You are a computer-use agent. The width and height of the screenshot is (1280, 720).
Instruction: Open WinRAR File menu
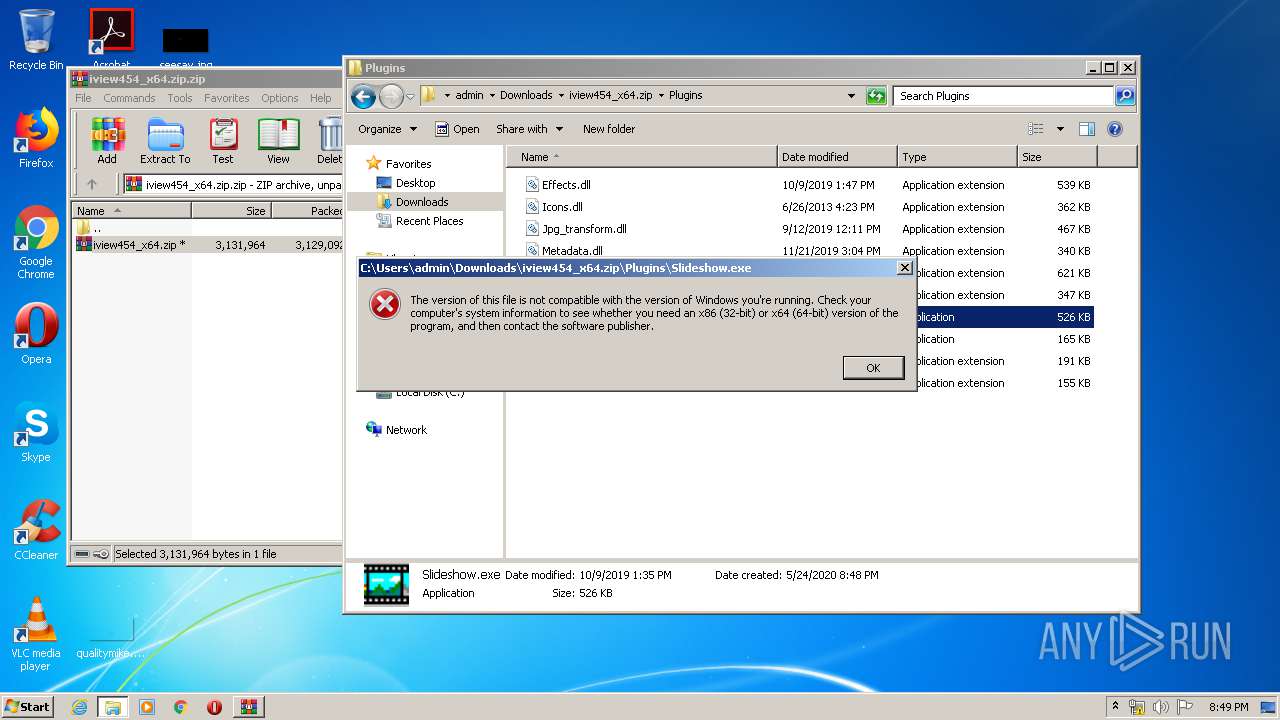(83, 98)
